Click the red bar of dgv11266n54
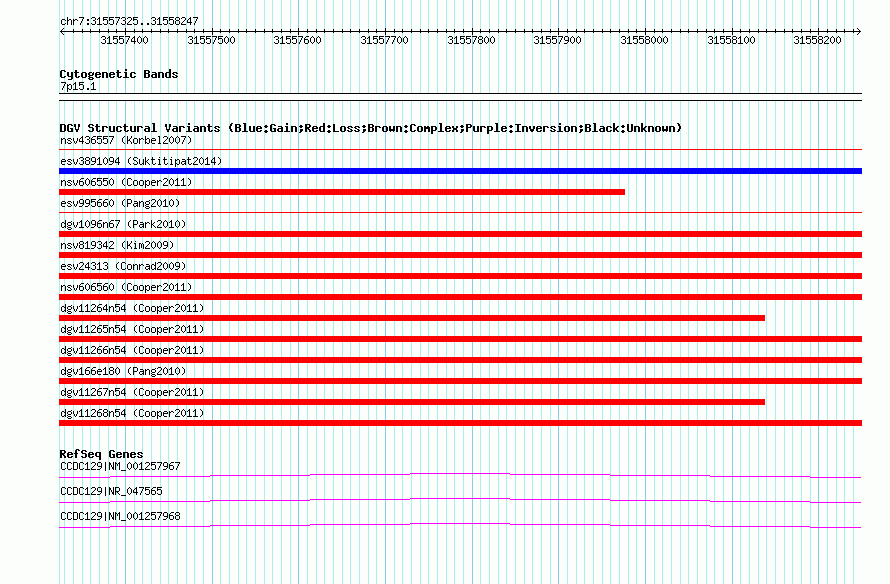Screen dimensions: 890x584 tap(460, 360)
